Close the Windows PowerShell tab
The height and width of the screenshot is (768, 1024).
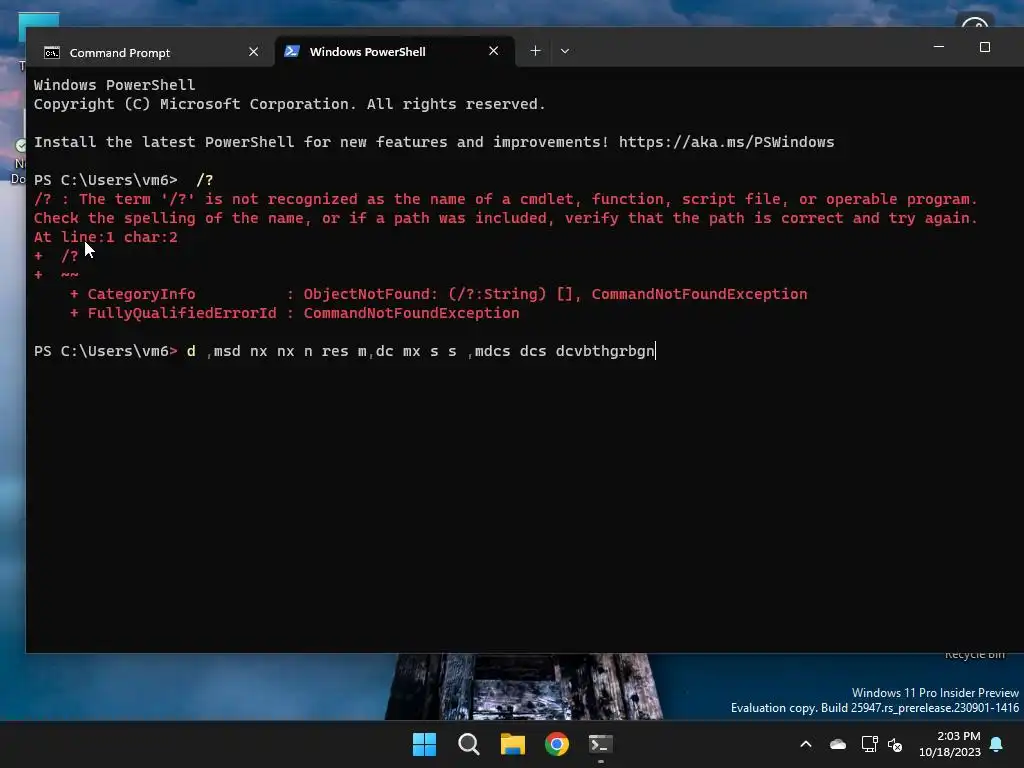coord(494,51)
